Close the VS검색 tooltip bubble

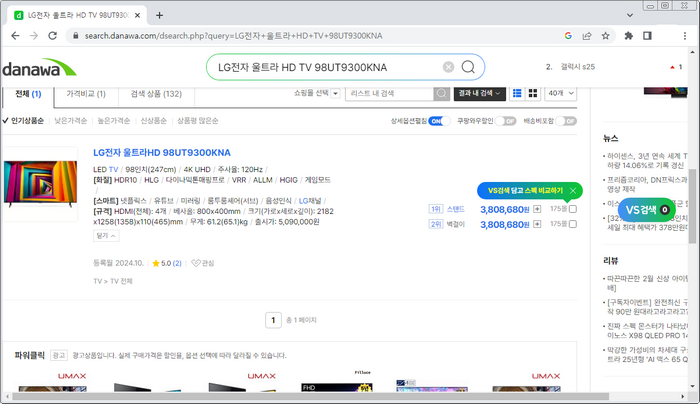(573, 191)
